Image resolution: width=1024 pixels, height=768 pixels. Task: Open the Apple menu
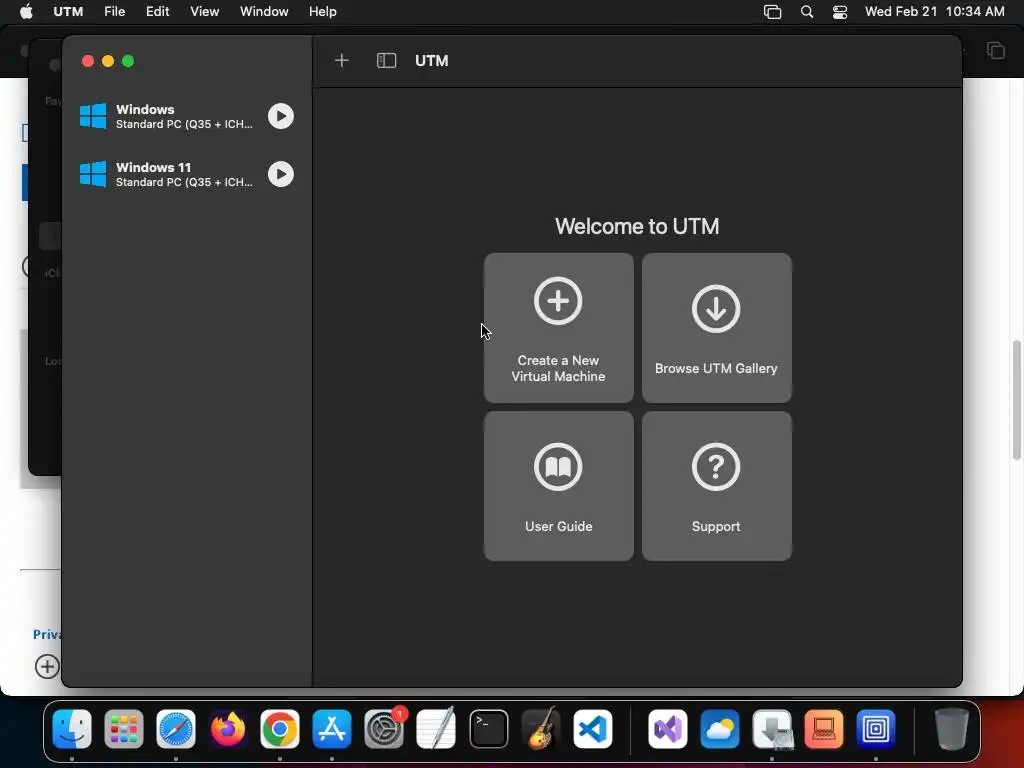click(26, 12)
